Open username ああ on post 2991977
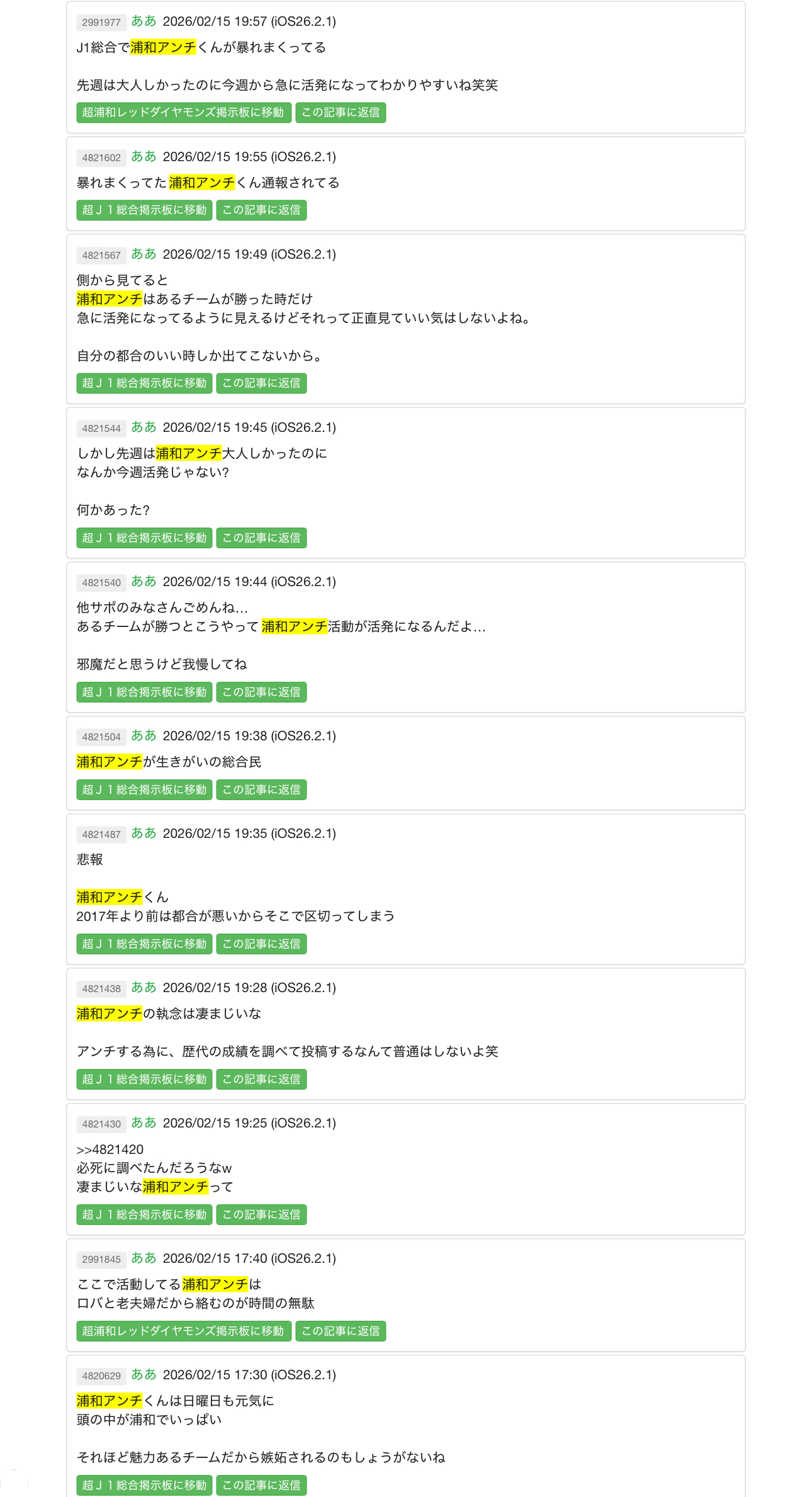The height and width of the screenshot is (1497, 812). [x=144, y=21]
